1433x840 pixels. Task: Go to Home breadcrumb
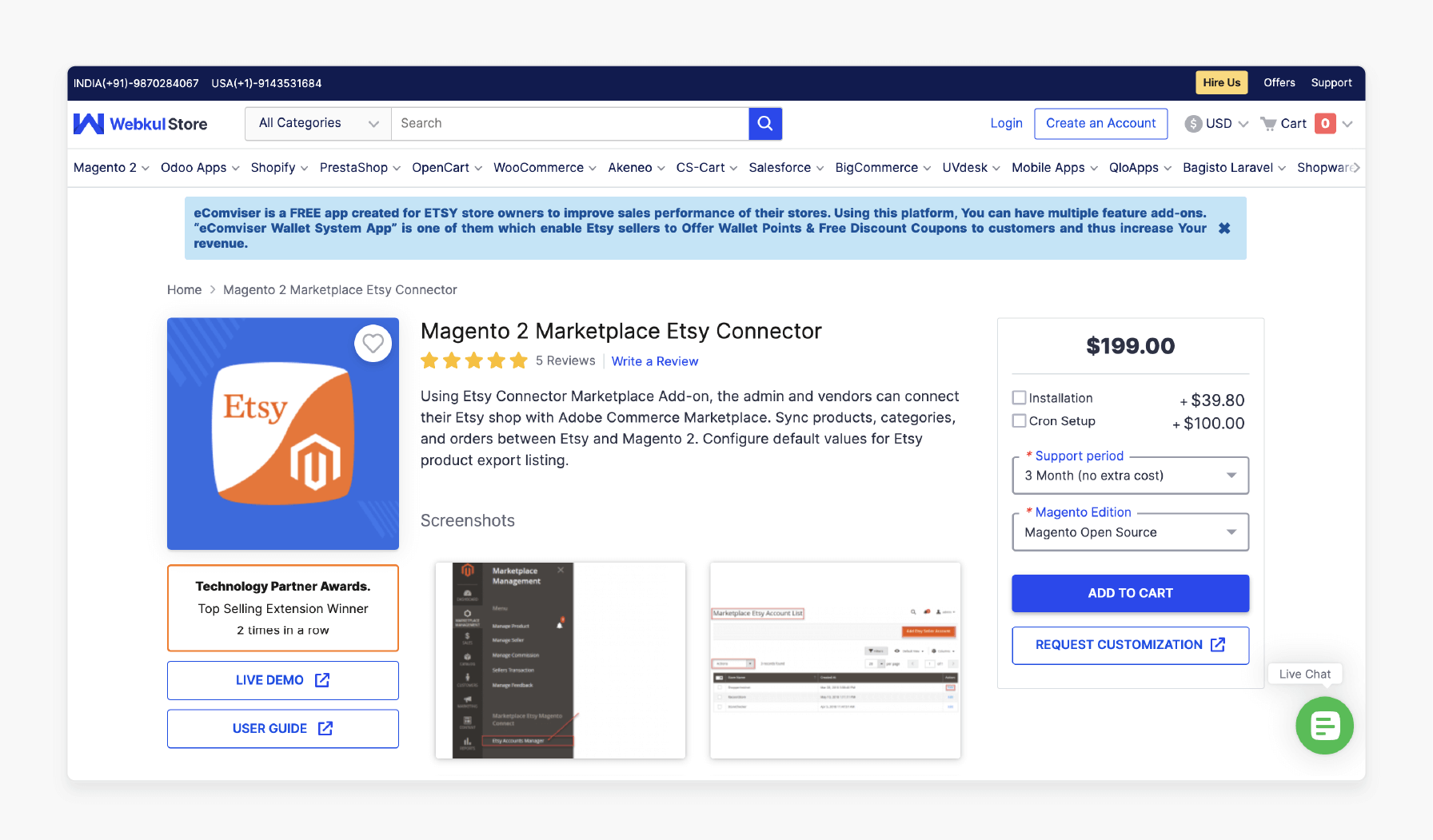coord(184,289)
